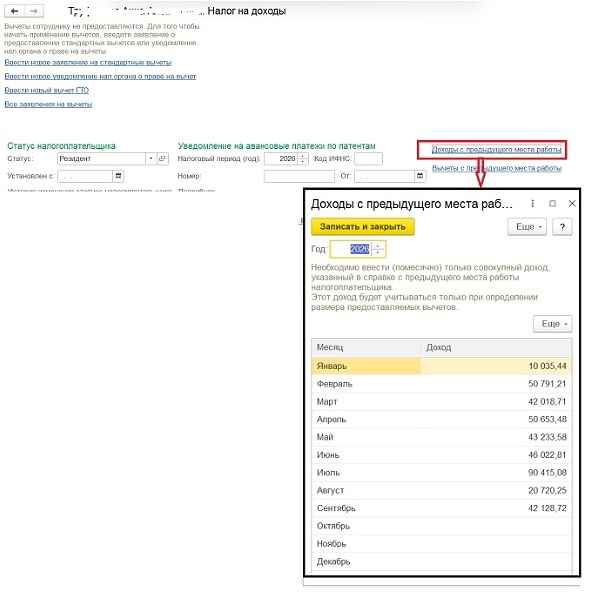Click income value 50 791,21

click(547, 384)
